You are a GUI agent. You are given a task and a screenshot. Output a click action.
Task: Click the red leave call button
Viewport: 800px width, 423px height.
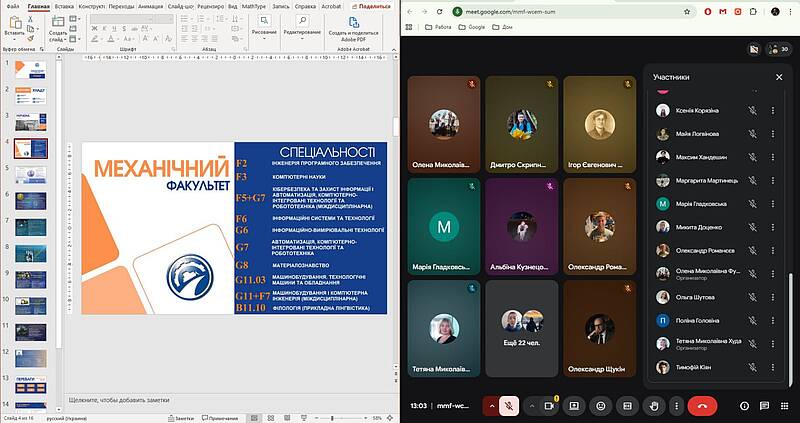(x=703, y=406)
